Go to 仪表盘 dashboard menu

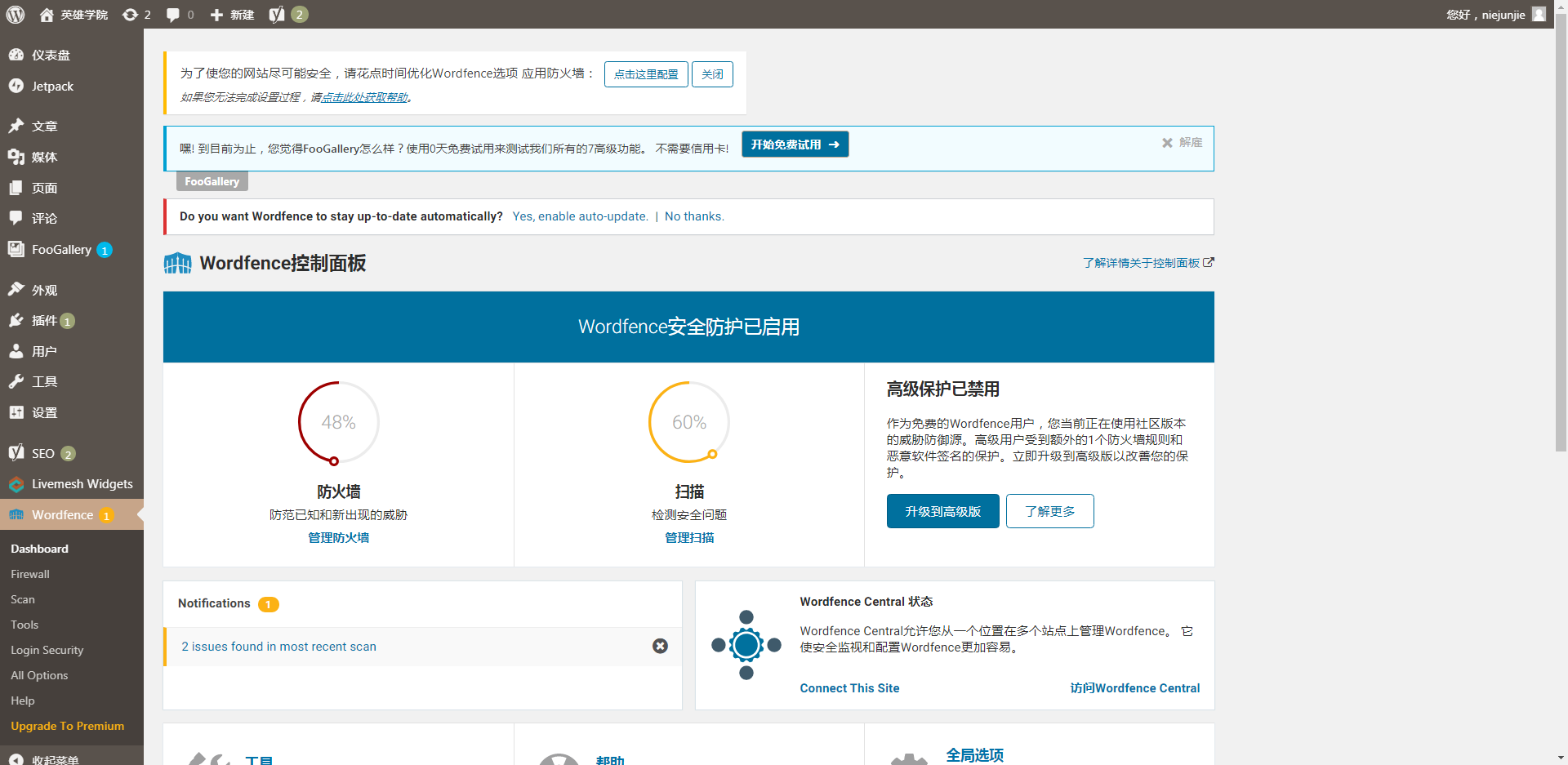[72, 55]
